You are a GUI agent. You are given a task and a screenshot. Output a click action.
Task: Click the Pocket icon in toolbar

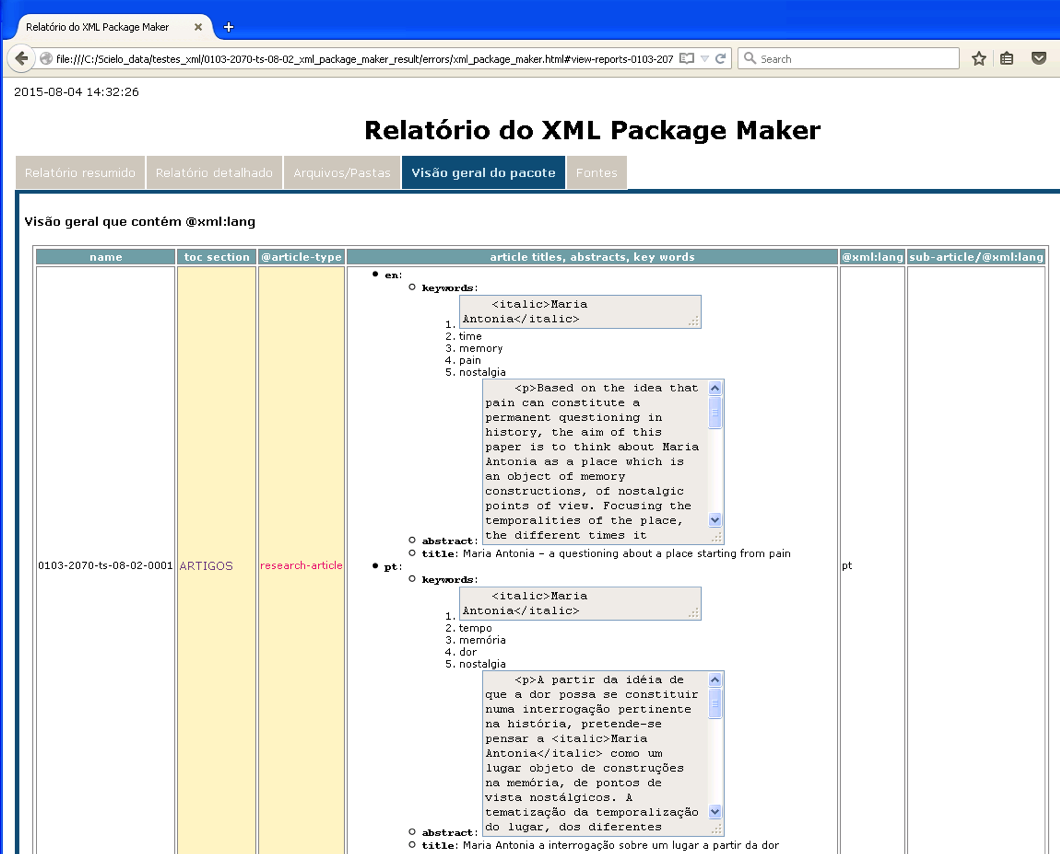tap(1039, 58)
